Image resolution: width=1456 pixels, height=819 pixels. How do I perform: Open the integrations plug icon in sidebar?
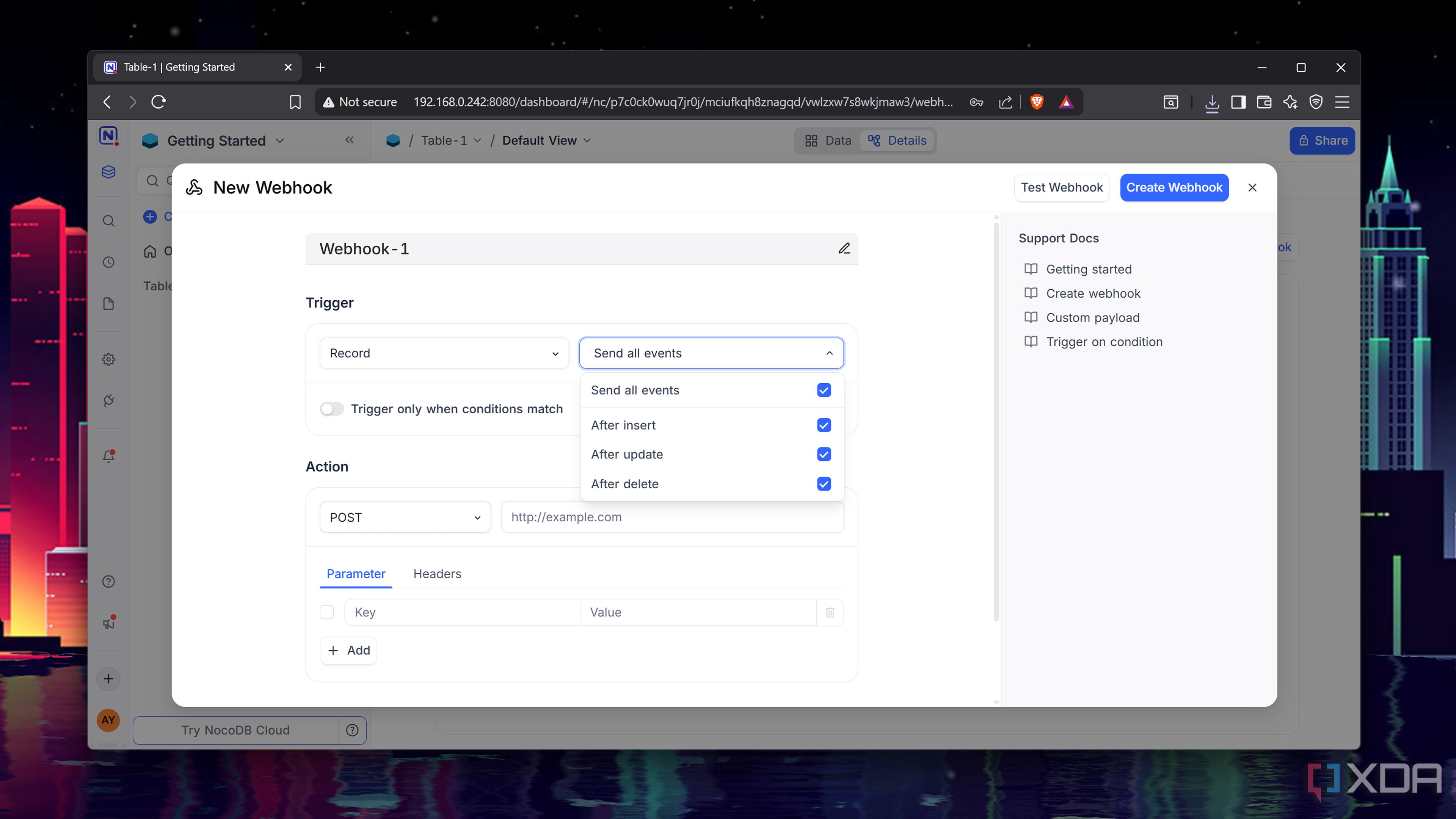(x=108, y=401)
